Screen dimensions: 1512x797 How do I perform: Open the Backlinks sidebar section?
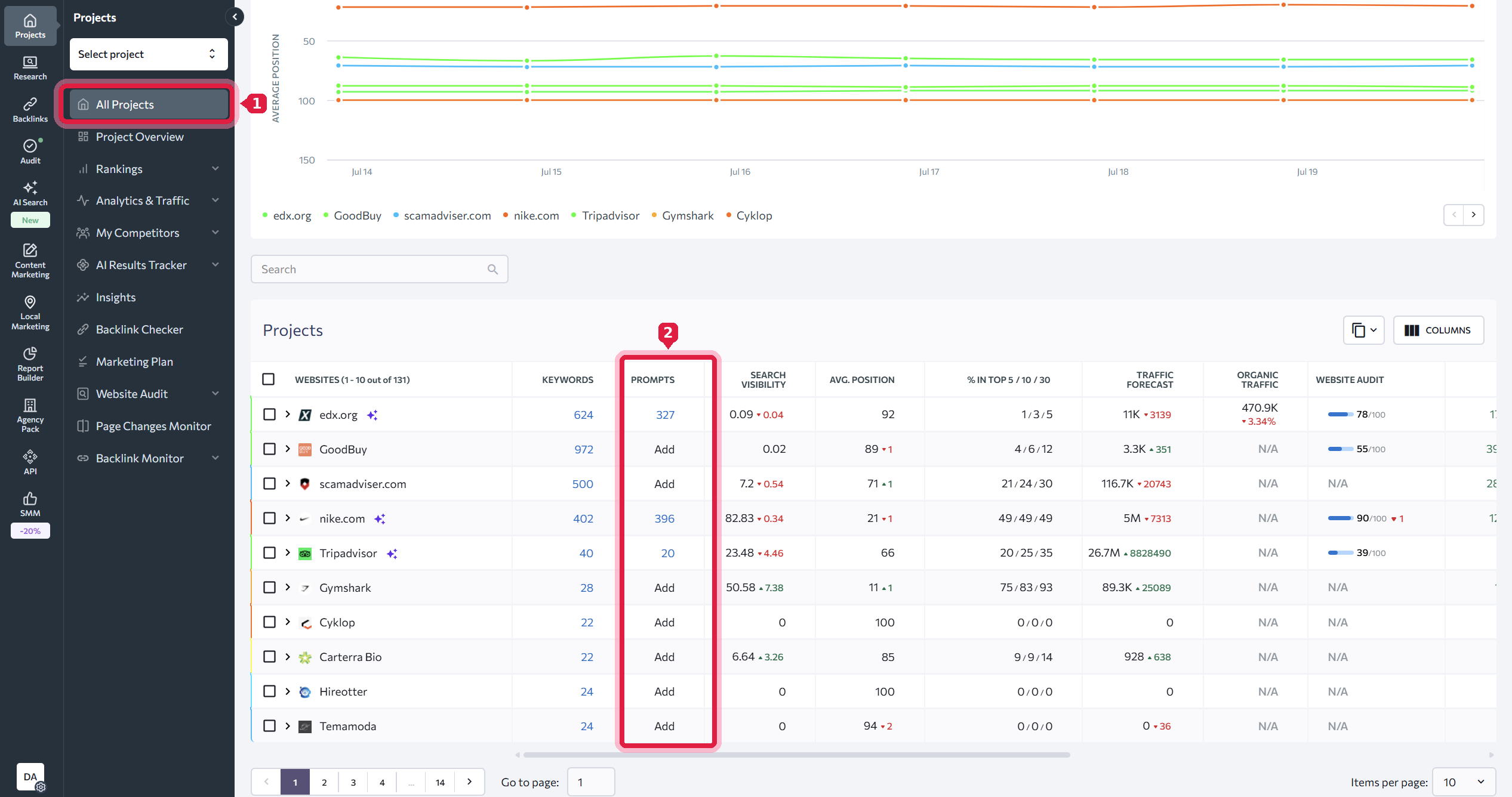[x=30, y=110]
